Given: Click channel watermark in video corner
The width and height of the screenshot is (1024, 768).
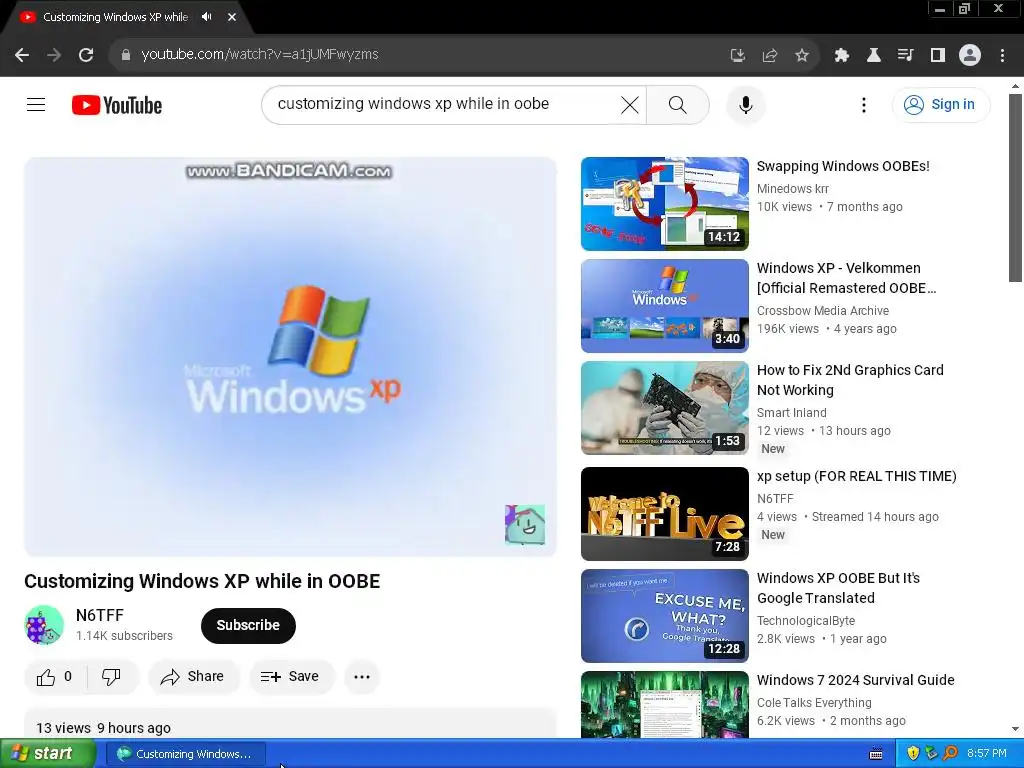Looking at the screenshot, I should tap(525, 524).
